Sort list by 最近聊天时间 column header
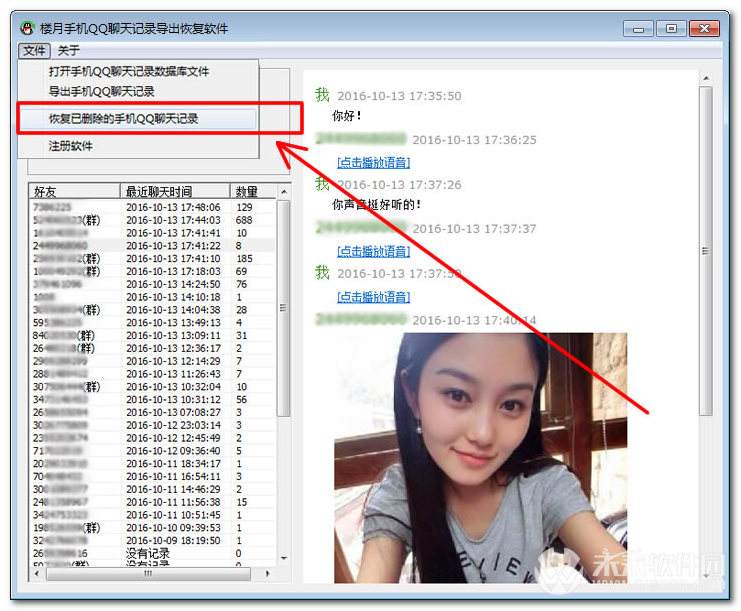The width and height of the screenshot is (741, 611). [x=175, y=191]
